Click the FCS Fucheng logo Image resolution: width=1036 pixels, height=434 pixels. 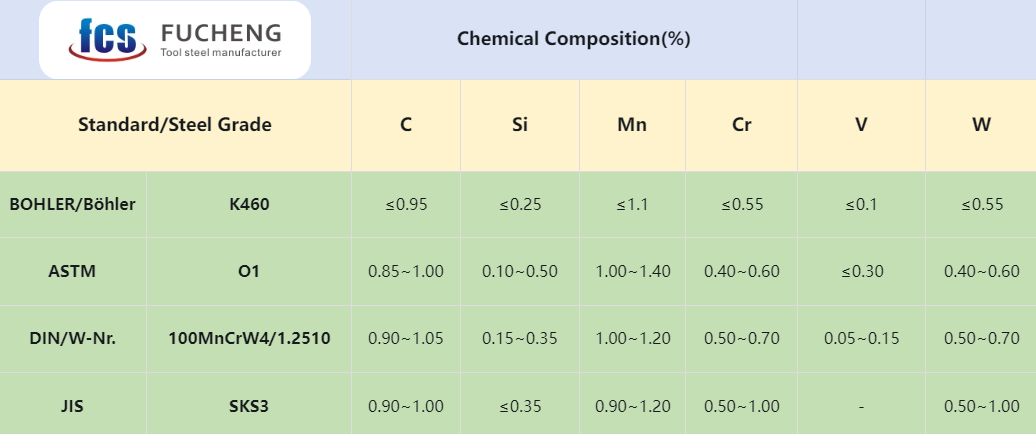point(175,40)
